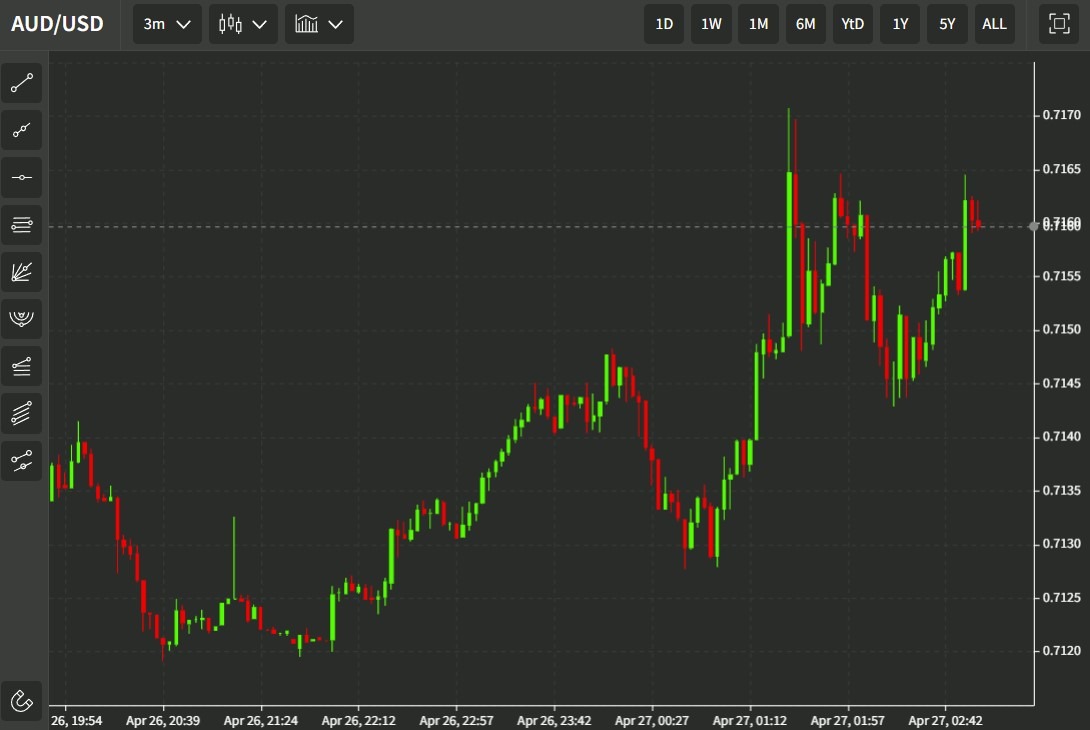
Task: Show the 6M range
Action: click(805, 24)
